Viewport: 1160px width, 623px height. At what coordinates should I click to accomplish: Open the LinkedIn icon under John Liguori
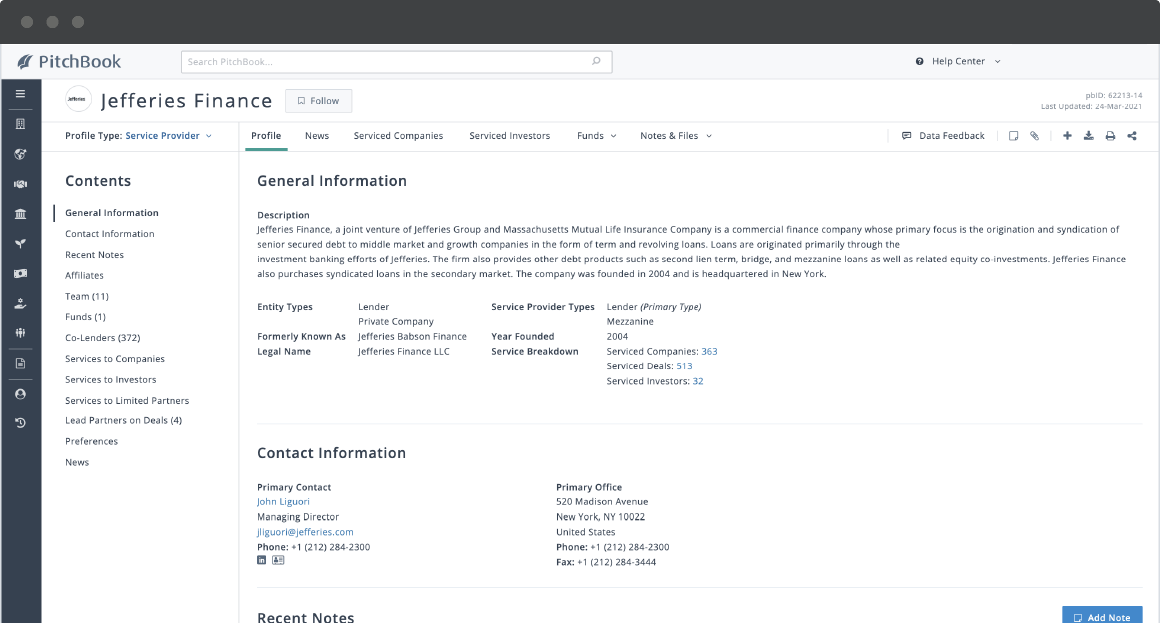(x=261, y=559)
